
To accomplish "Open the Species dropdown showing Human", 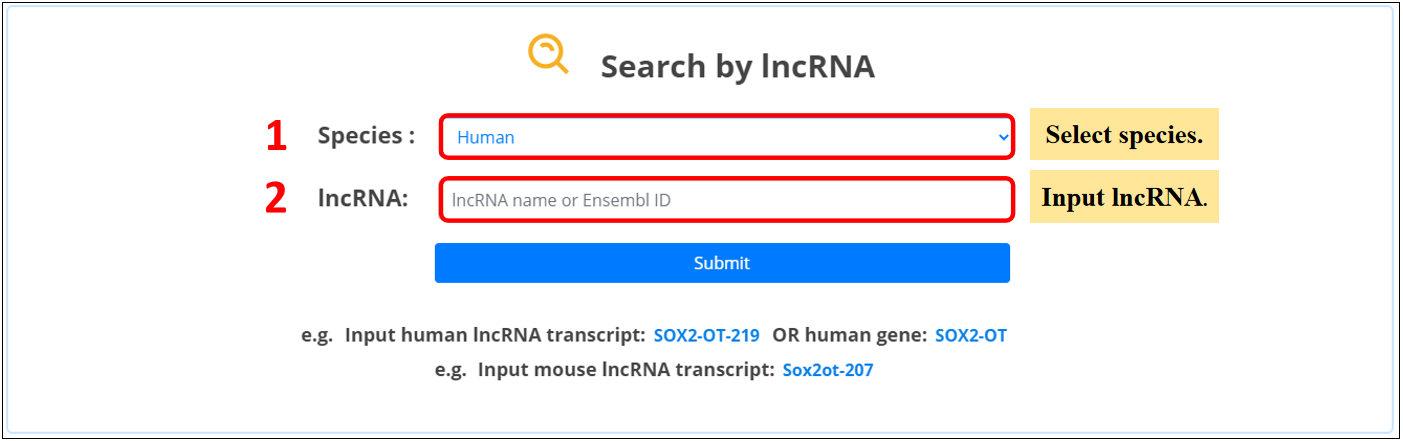I will point(727,137).
